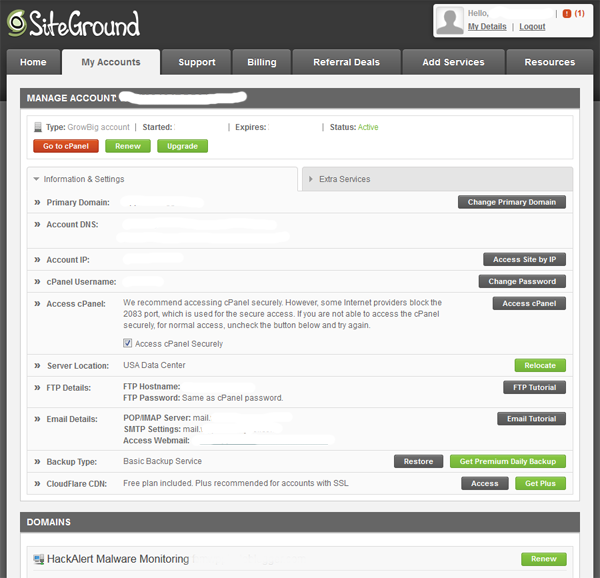Click the Get Plus button
Viewport: 600px width, 578px height.
click(540, 484)
